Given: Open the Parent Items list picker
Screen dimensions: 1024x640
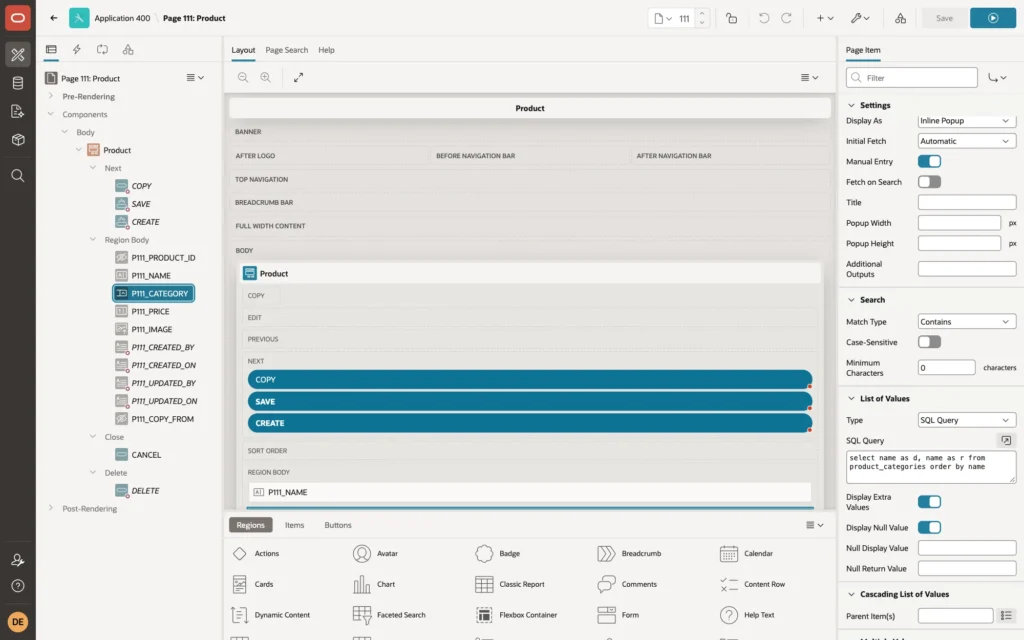Looking at the screenshot, I should coord(1006,616).
